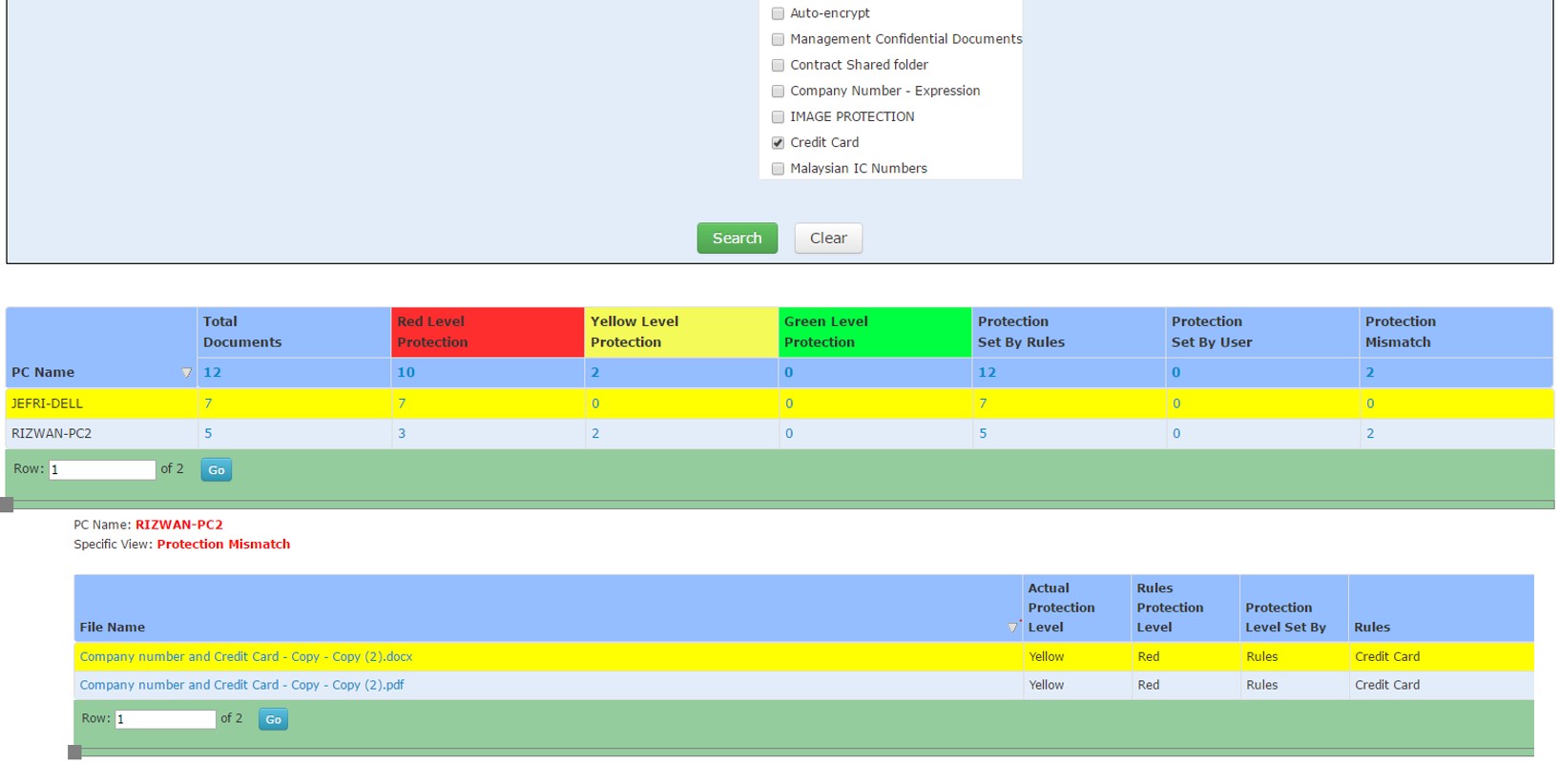Select the Red Level Protection column header
Image resolution: width=1559 pixels, height=784 pixels.
[x=487, y=332]
